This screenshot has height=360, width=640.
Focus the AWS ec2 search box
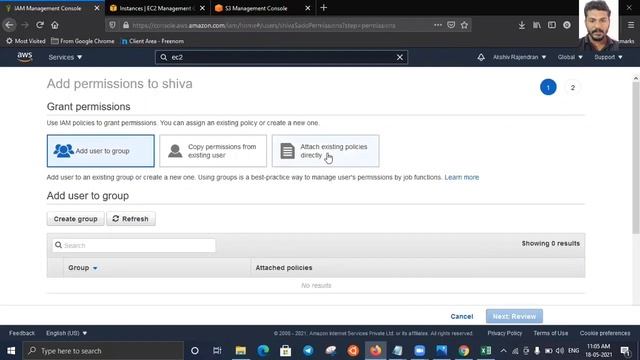[281, 58]
